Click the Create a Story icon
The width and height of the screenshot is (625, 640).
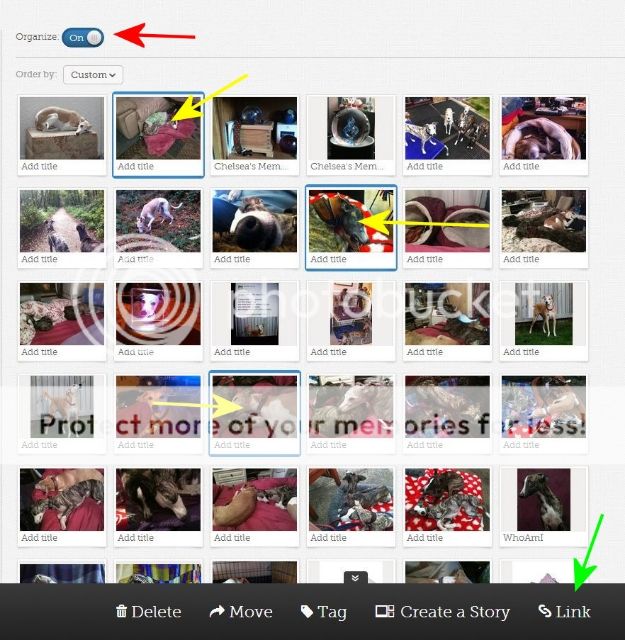coord(385,611)
